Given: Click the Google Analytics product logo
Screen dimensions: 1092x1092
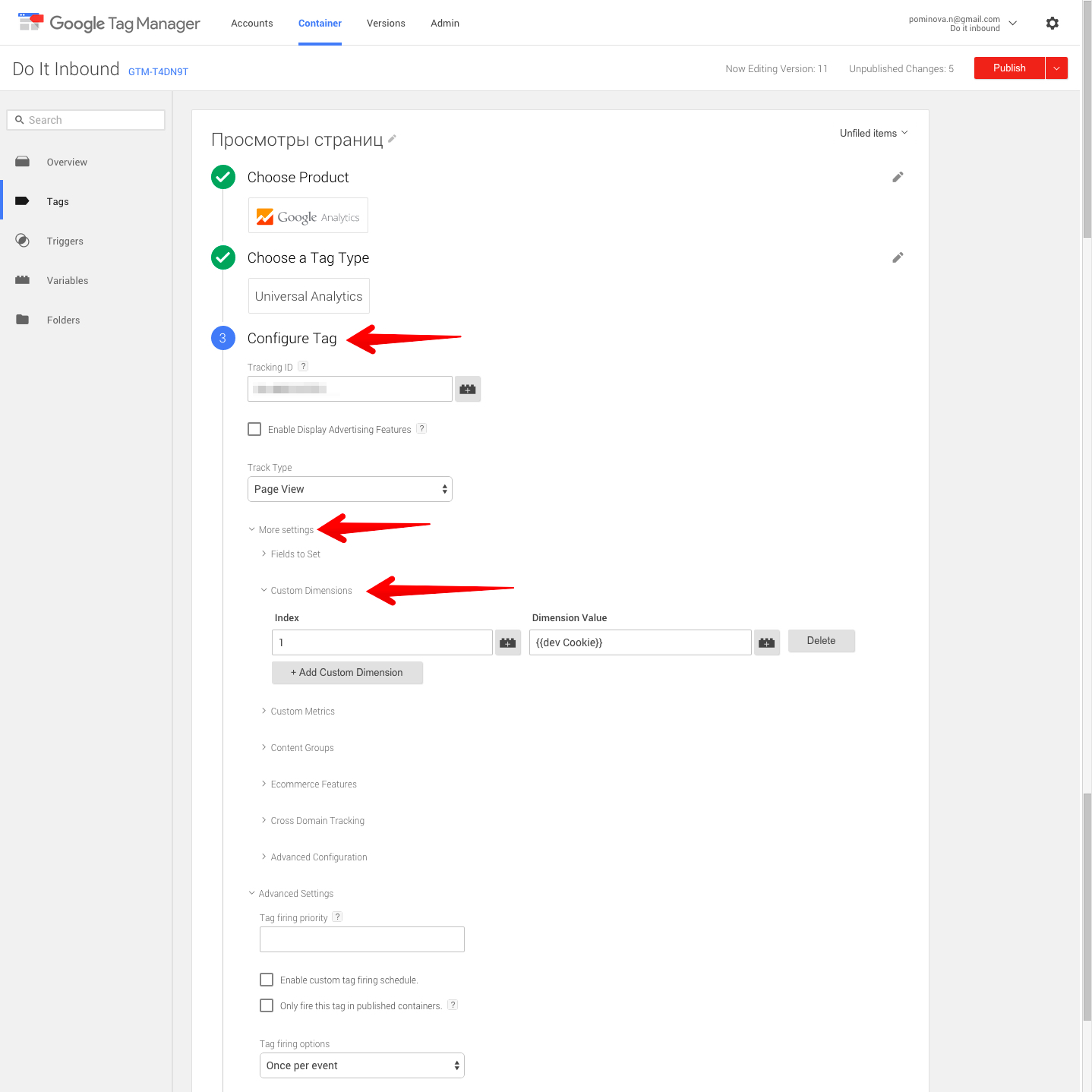Looking at the screenshot, I should [308, 216].
